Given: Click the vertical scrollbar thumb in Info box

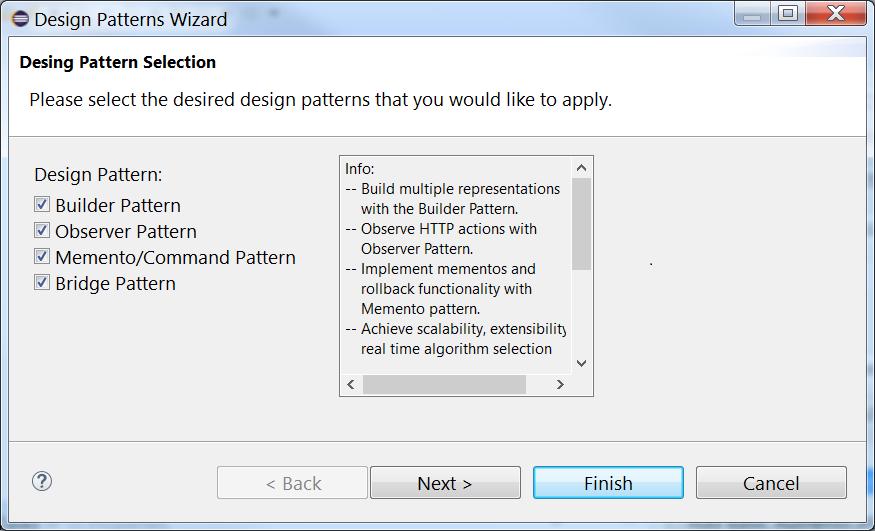Looking at the screenshot, I should coord(581,224).
